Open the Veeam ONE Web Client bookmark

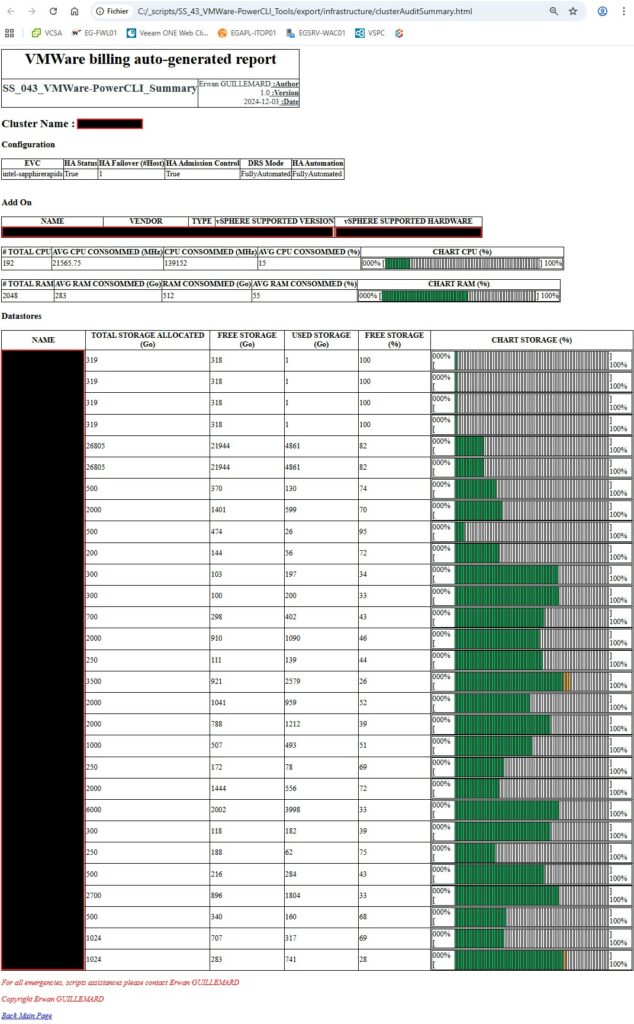pyautogui.click(x=166, y=32)
